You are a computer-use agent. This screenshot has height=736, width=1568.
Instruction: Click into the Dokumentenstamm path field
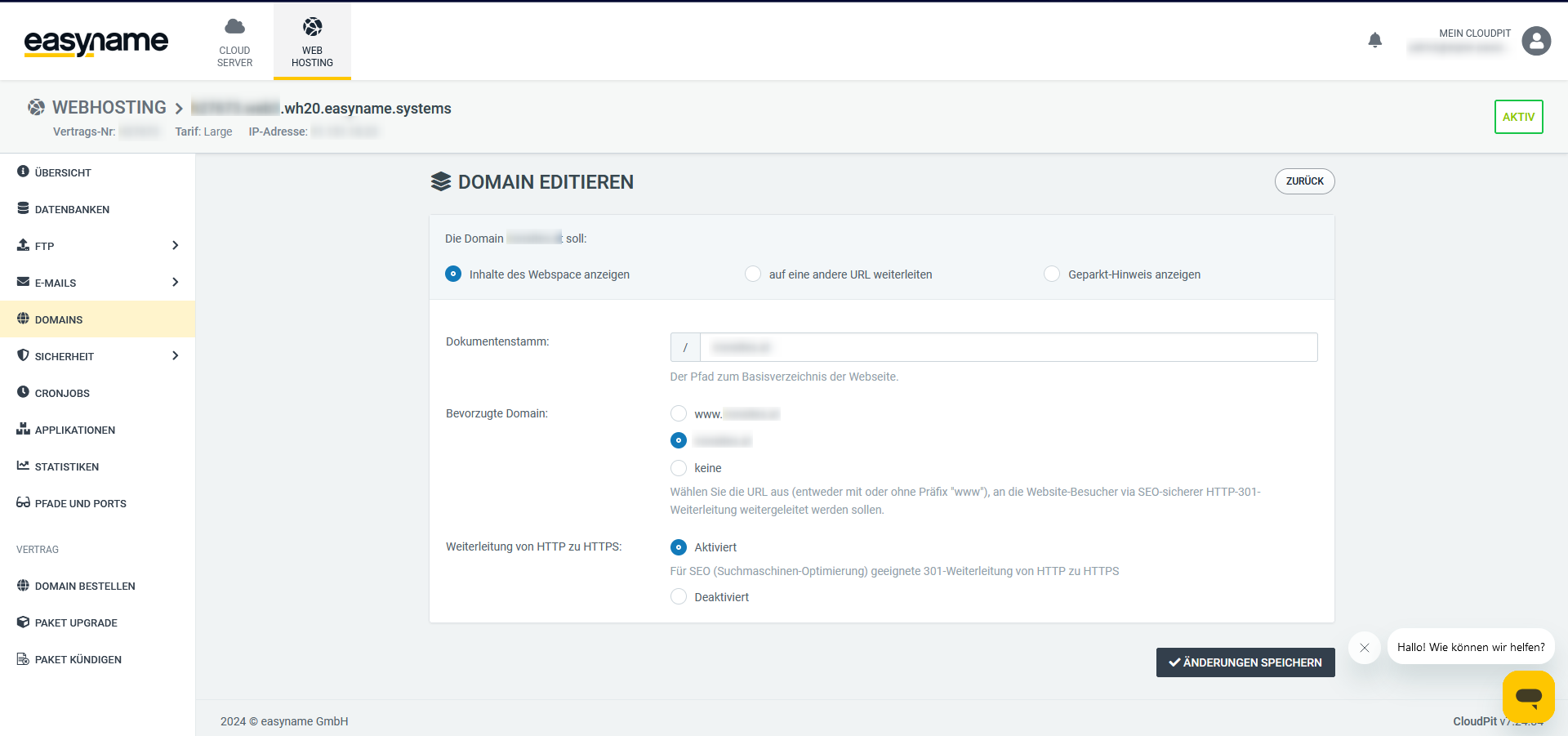pos(1008,347)
